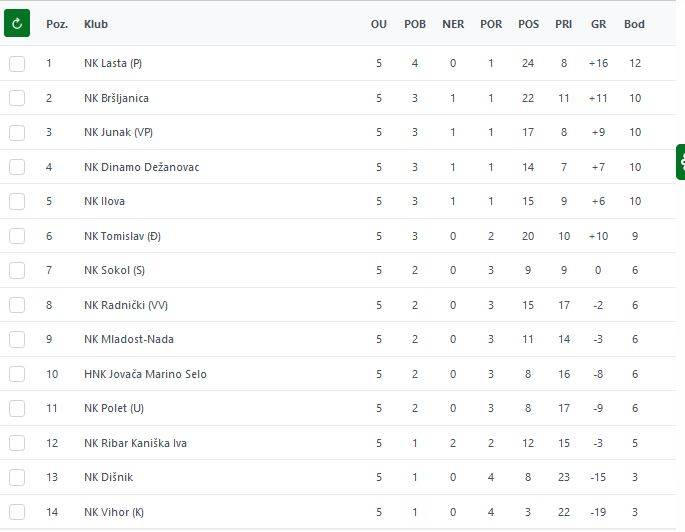This screenshot has height=532, width=685.
Task: Mark the NK Ilova row checkbox
Action: 17,202
